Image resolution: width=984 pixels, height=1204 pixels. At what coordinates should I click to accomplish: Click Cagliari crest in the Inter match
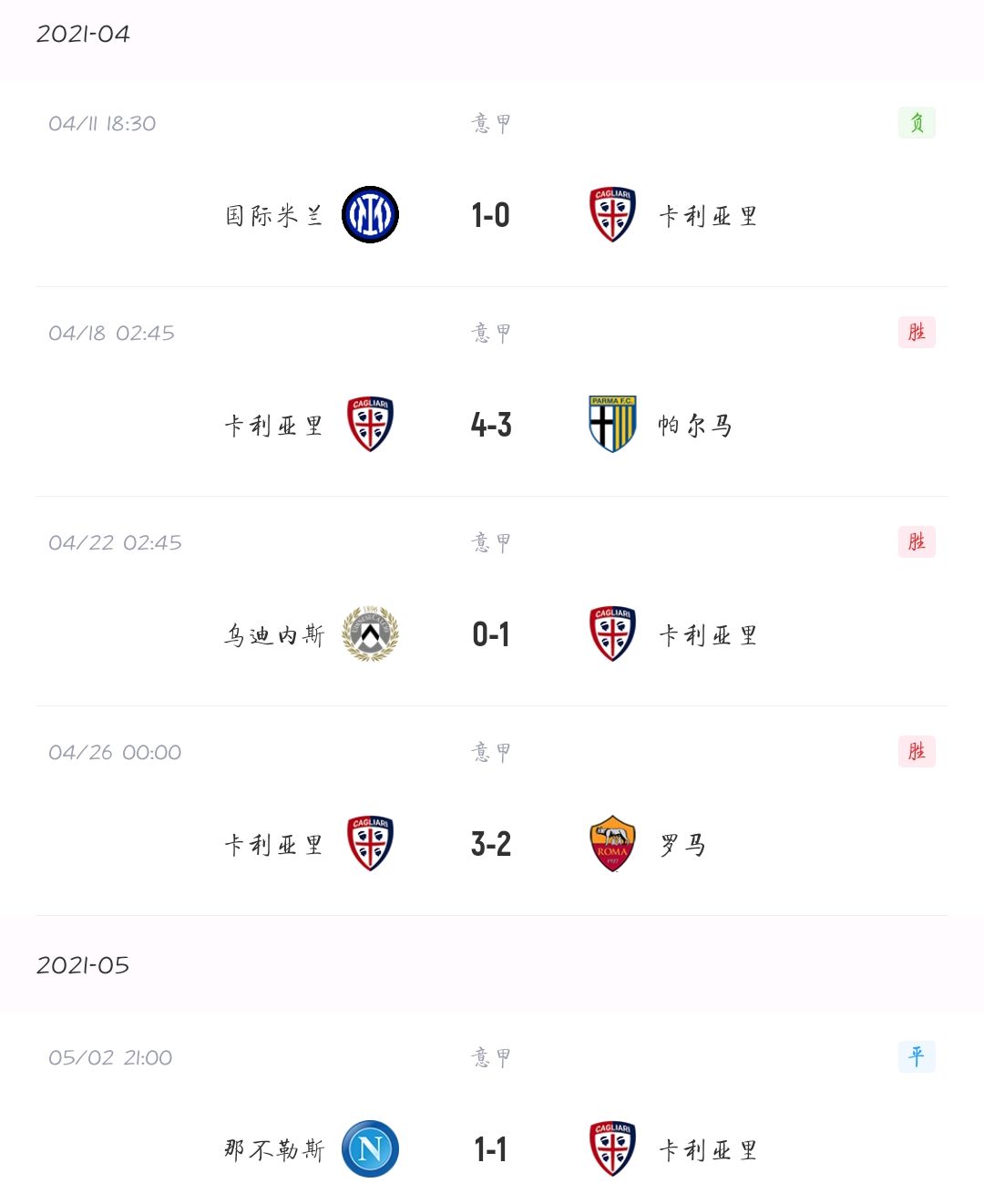612,215
